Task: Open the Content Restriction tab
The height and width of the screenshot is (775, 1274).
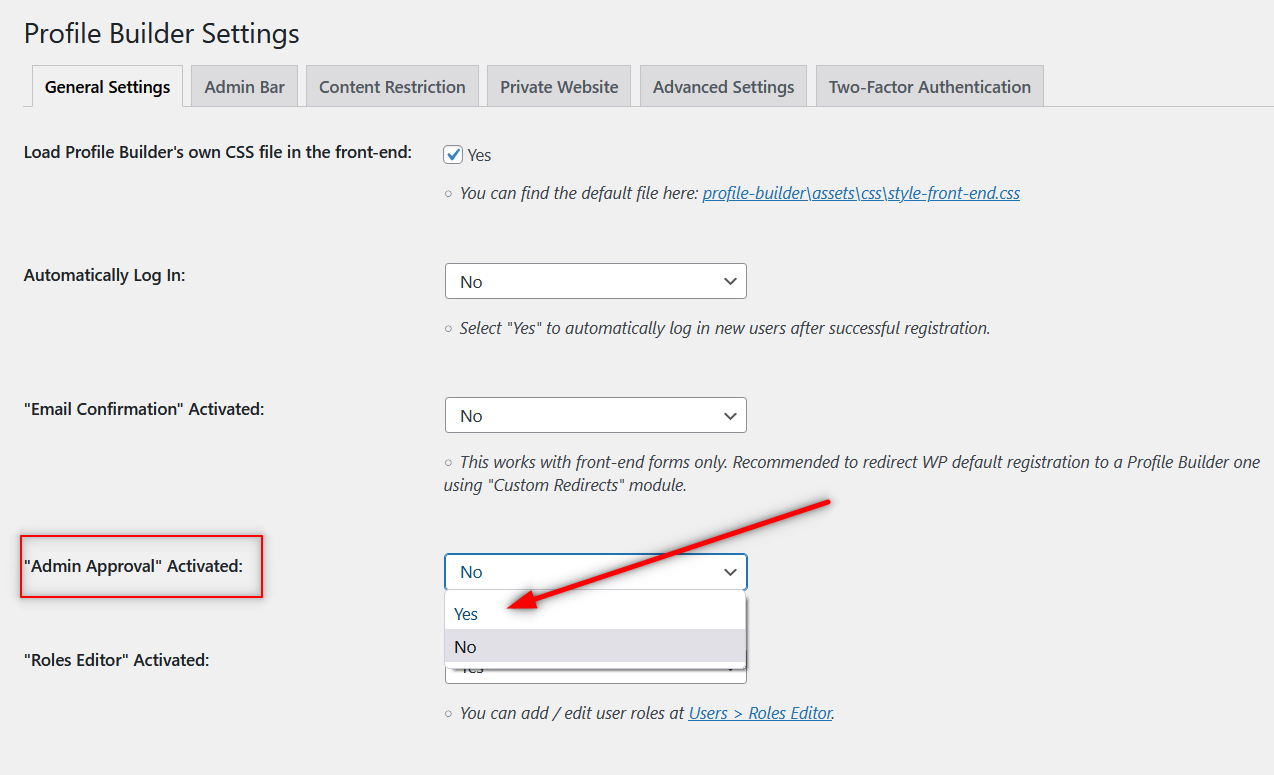Action: [x=392, y=87]
